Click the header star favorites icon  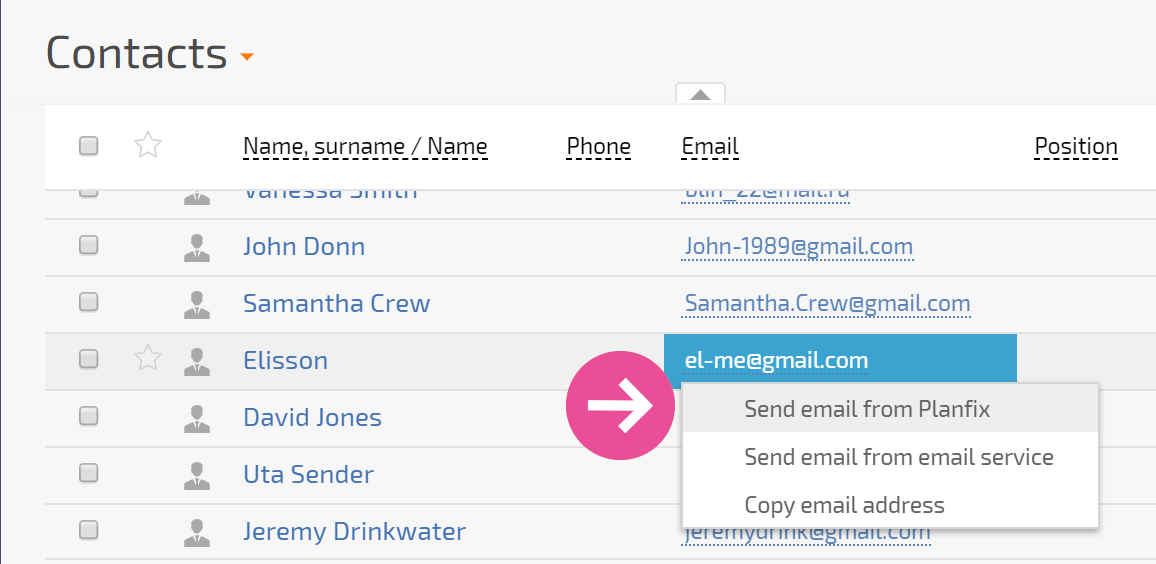click(x=148, y=145)
